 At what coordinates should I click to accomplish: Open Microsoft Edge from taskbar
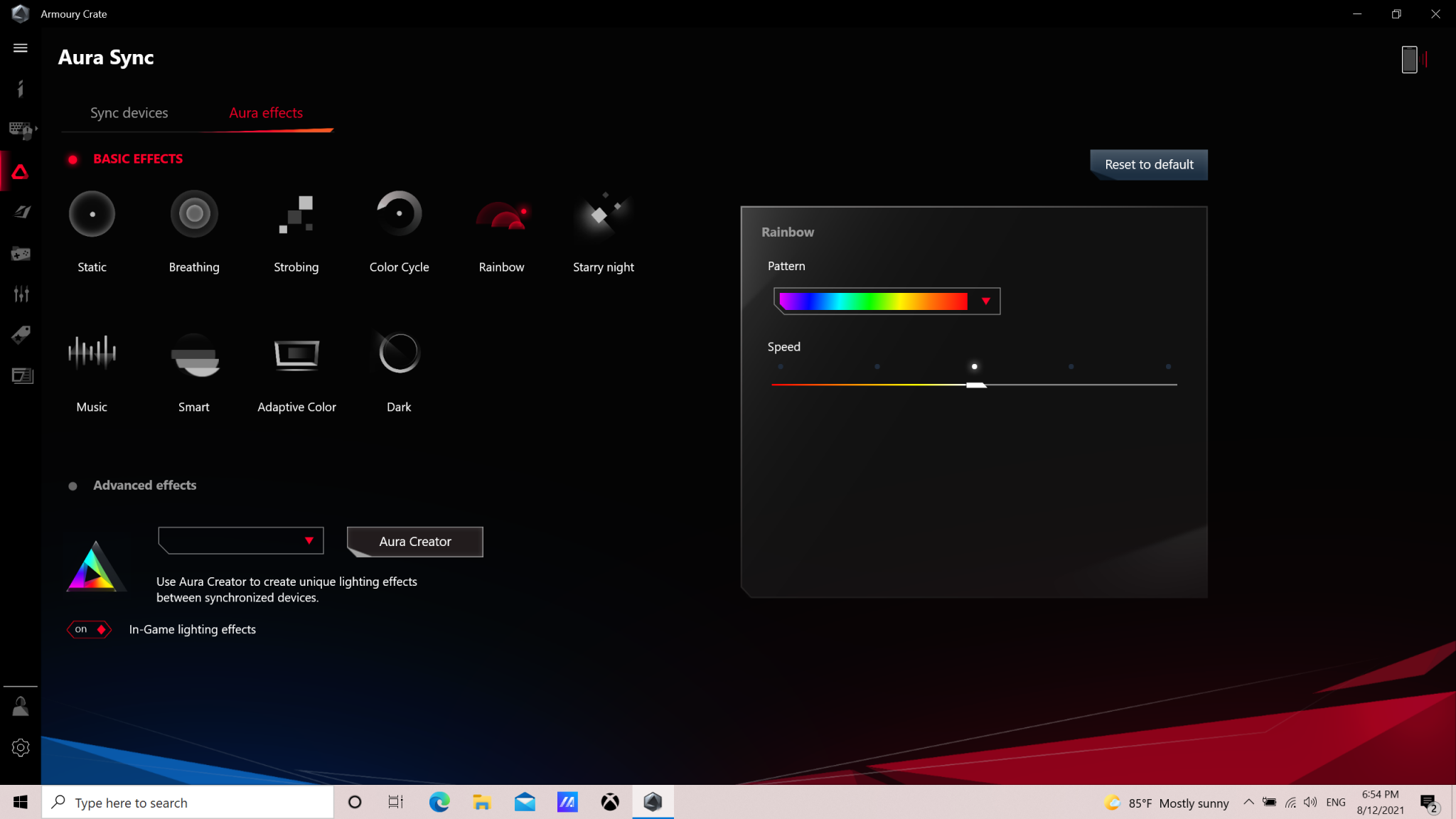tap(439, 803)
